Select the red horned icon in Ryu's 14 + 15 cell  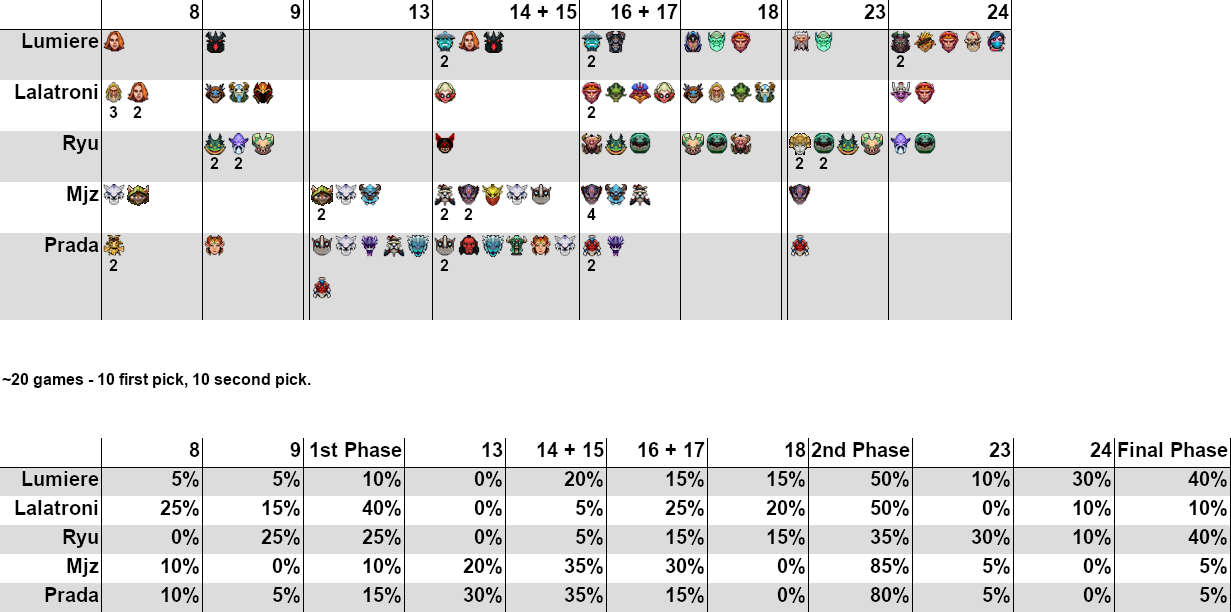pyautogui.click(x=445, y=144)
